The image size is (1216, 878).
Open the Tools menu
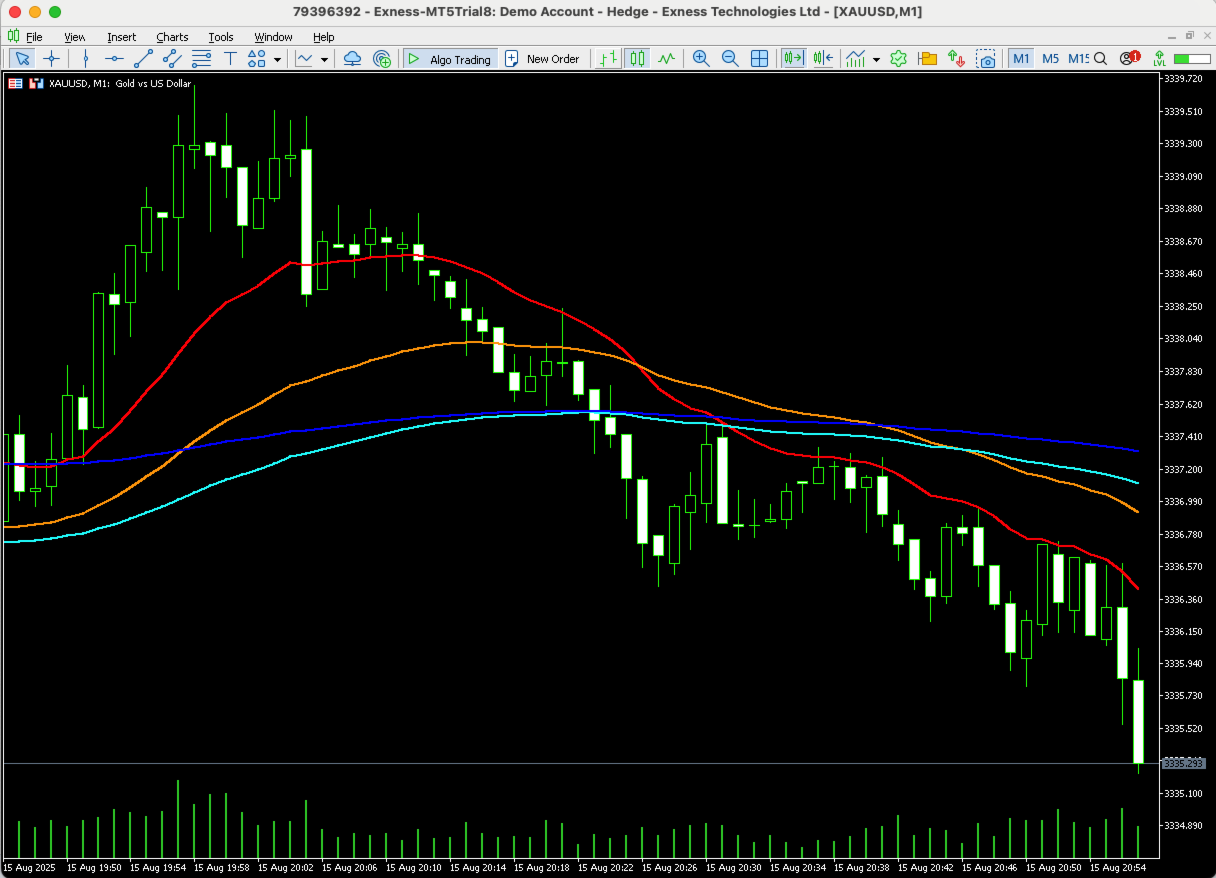(x=221, y=37)
